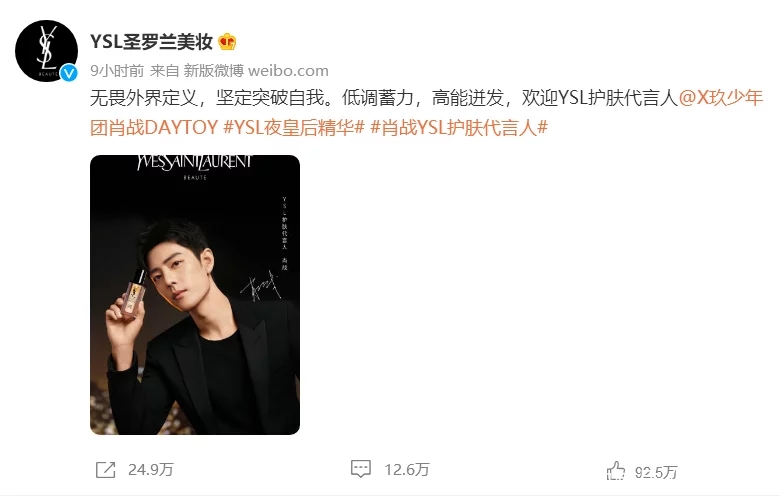Open the YSL圣罗兰美妆 account name

152,42
